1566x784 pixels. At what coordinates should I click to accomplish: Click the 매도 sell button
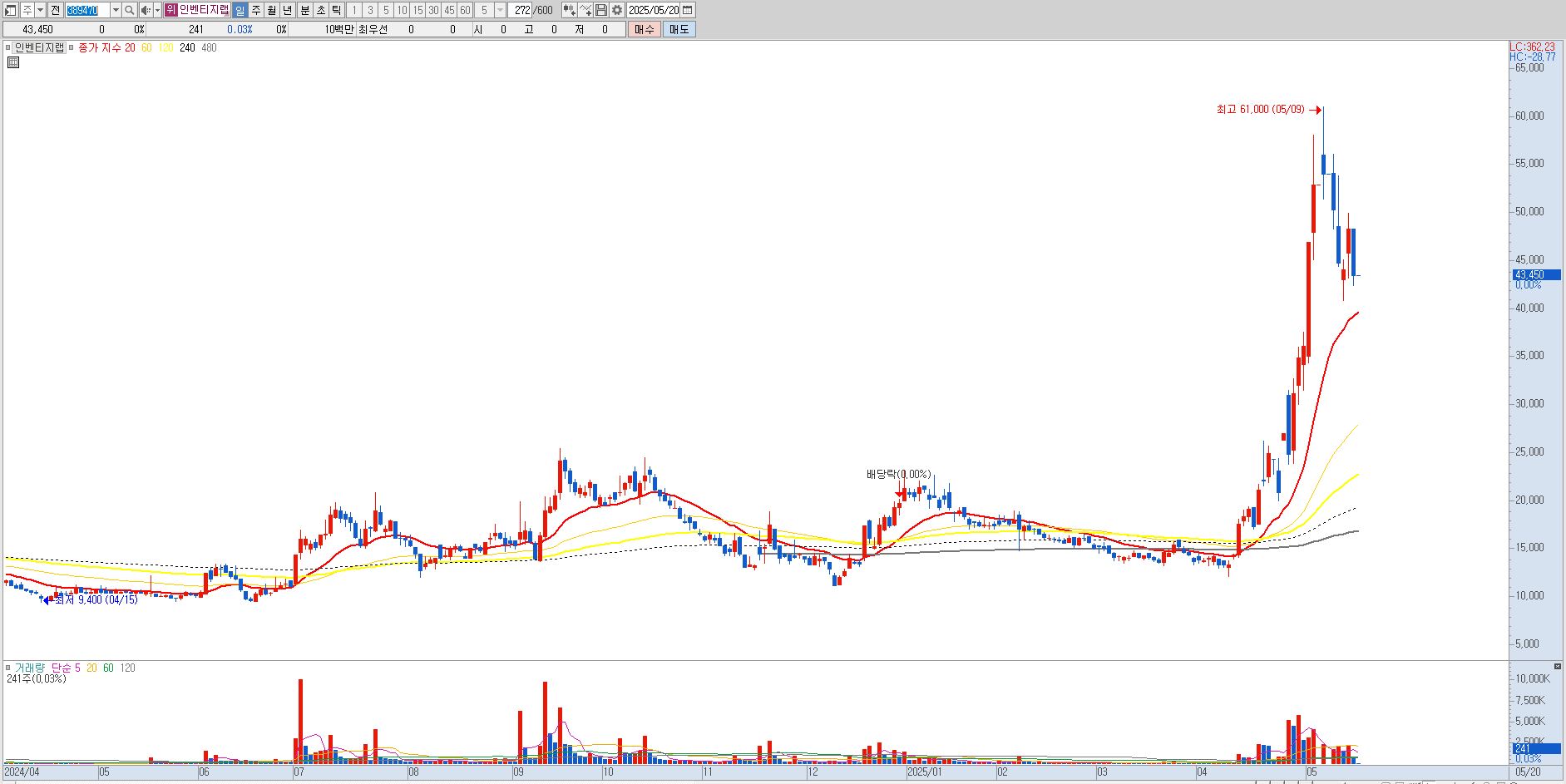coord(679,29)
